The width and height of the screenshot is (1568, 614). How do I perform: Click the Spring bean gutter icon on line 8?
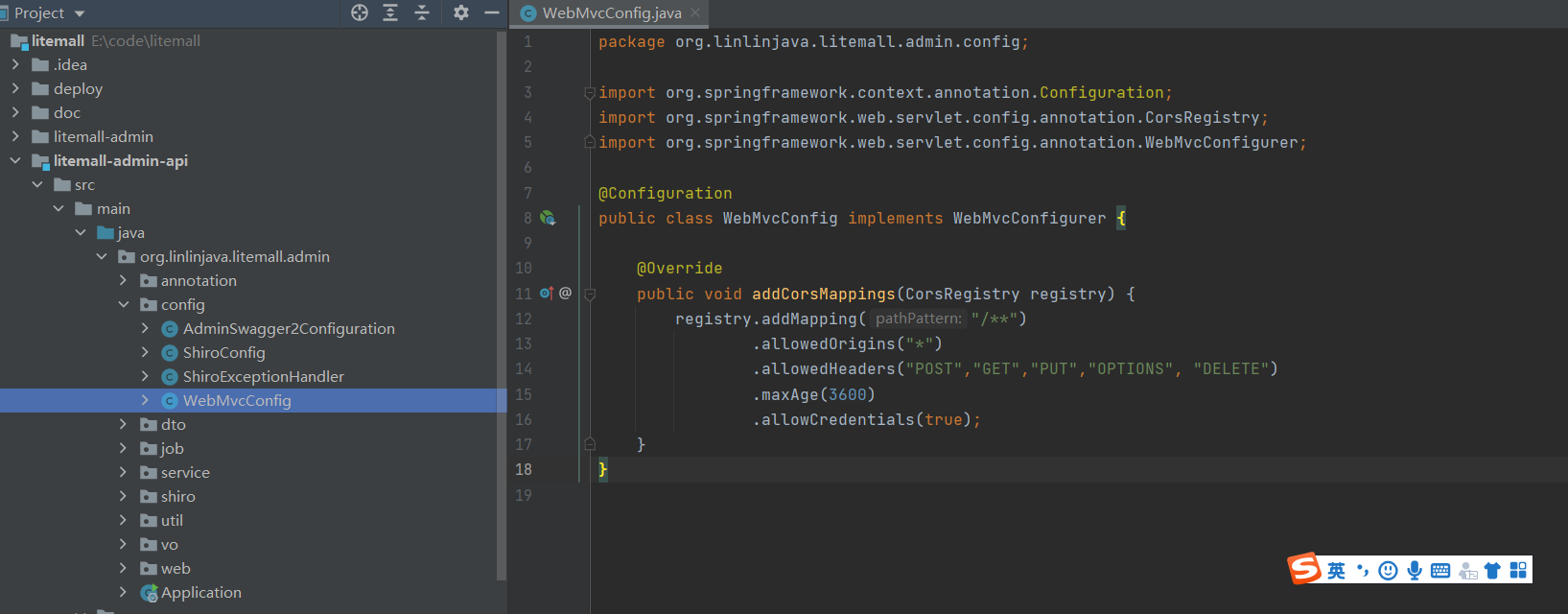tap(548, 219)
